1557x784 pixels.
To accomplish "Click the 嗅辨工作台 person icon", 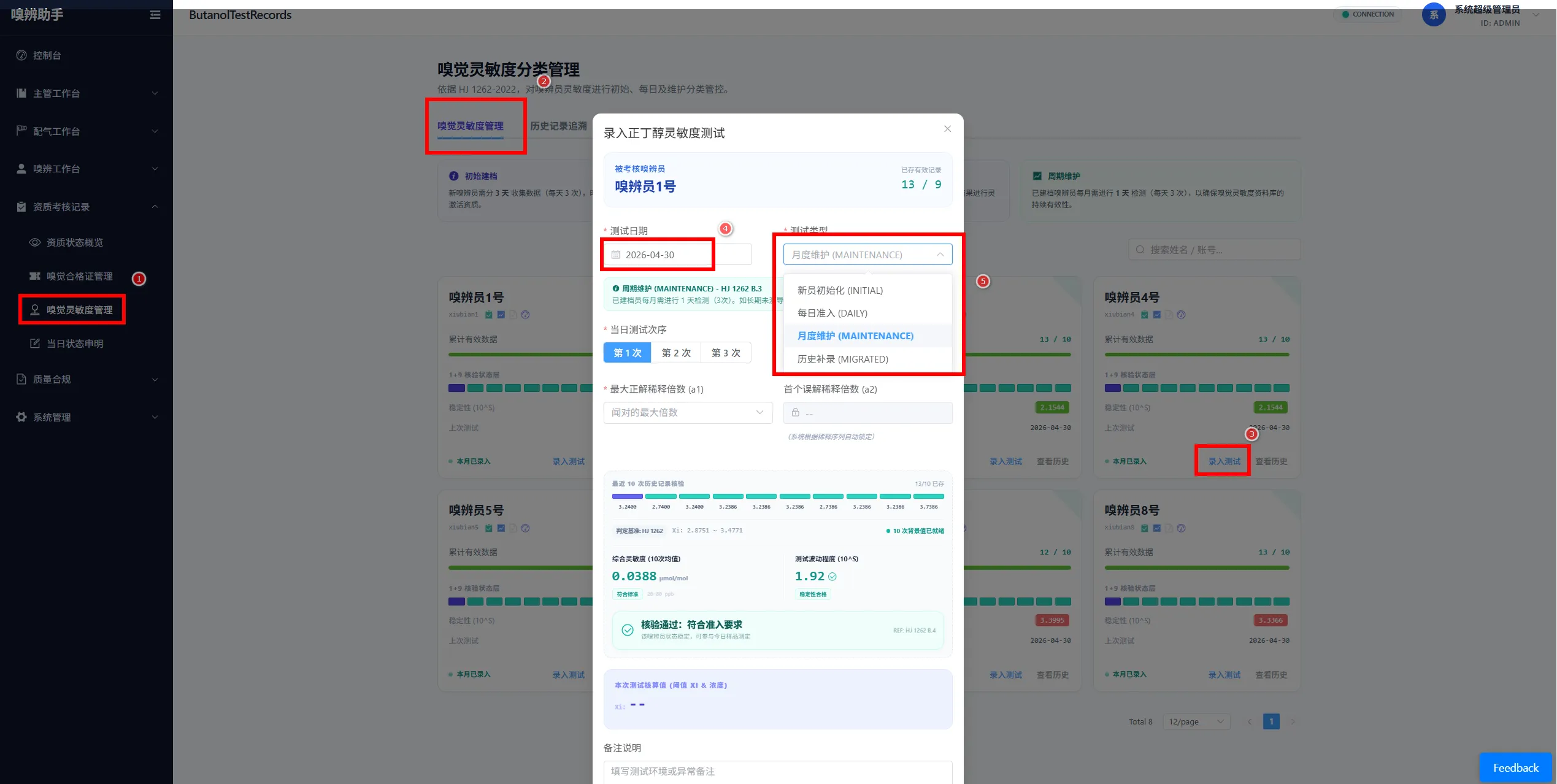I will coord(21,169).
